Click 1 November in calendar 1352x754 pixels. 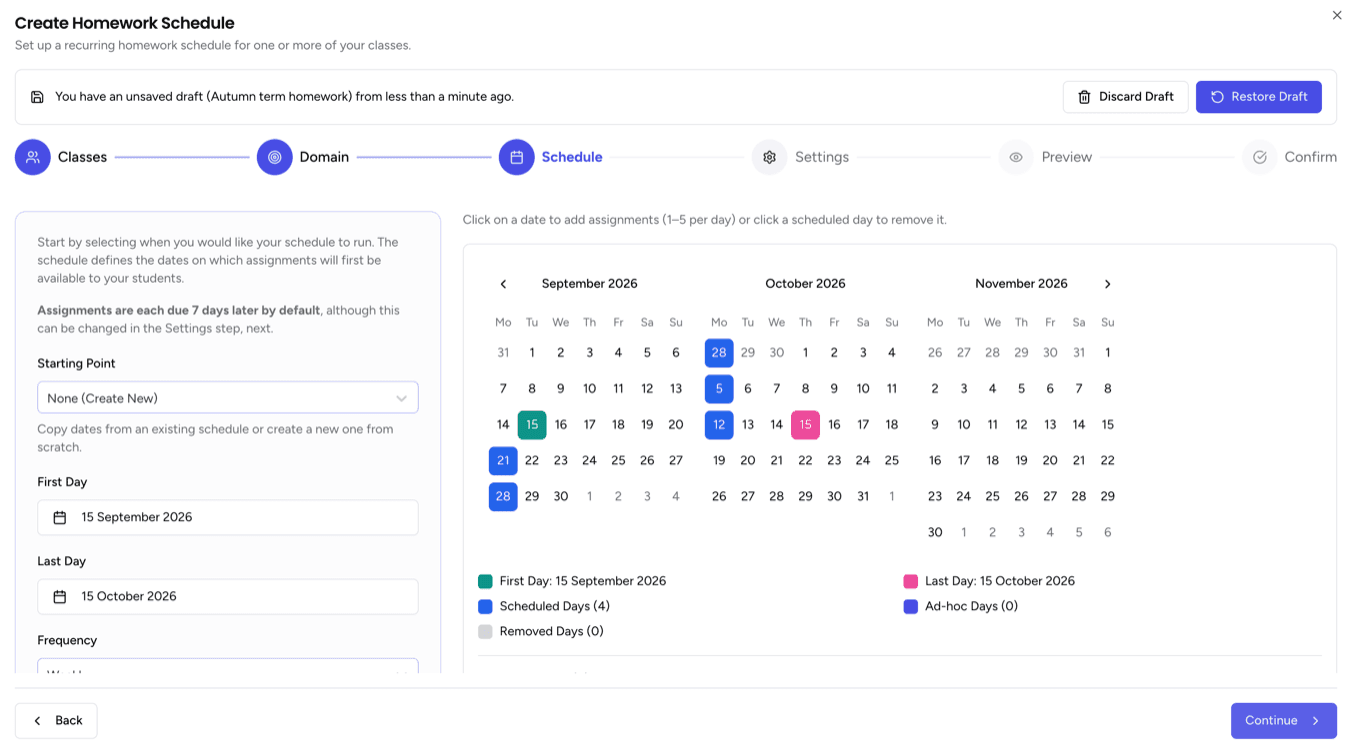click(x=1107, y=353)
